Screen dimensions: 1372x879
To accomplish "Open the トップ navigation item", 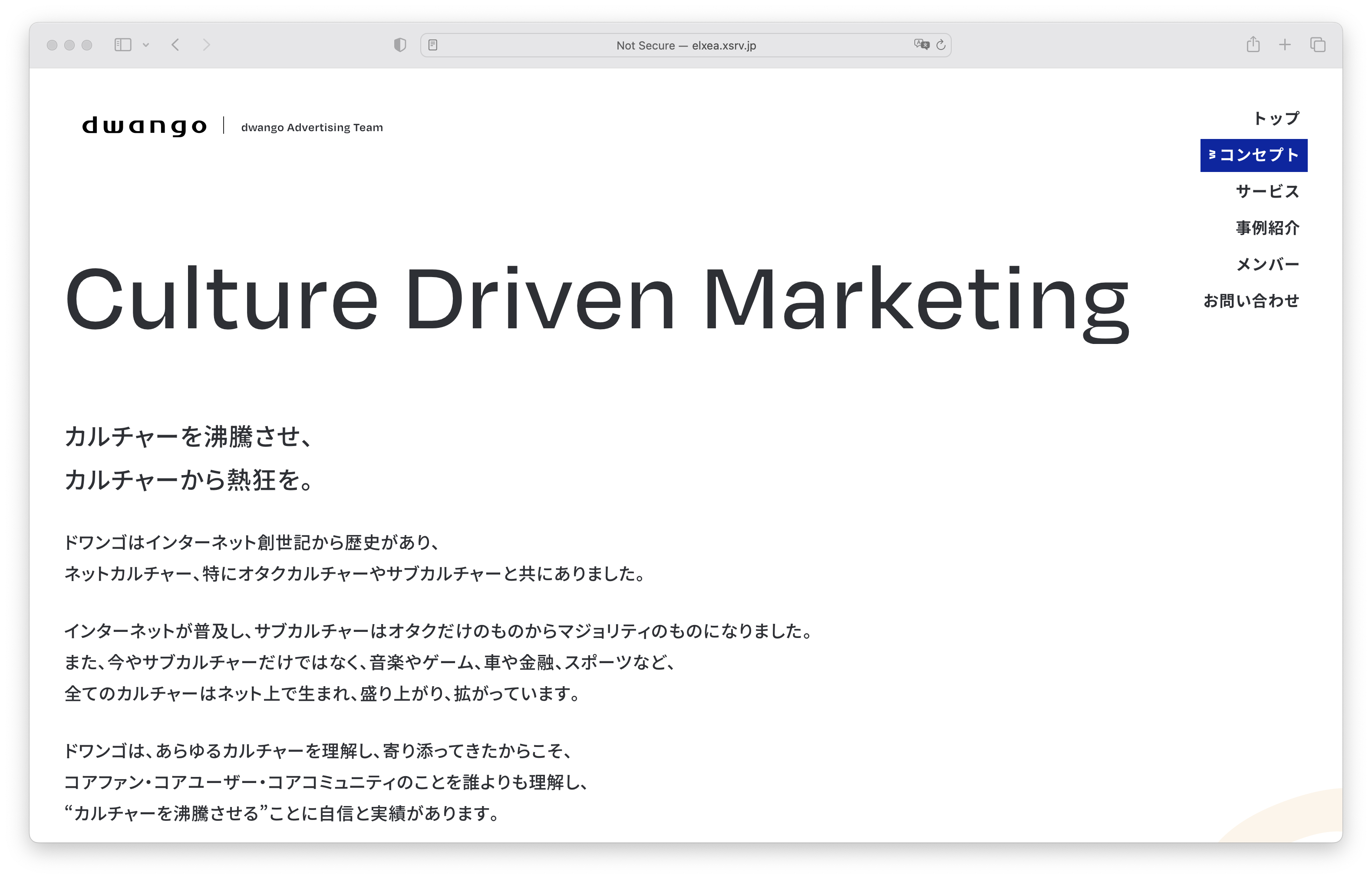I will pos(1275,118).
